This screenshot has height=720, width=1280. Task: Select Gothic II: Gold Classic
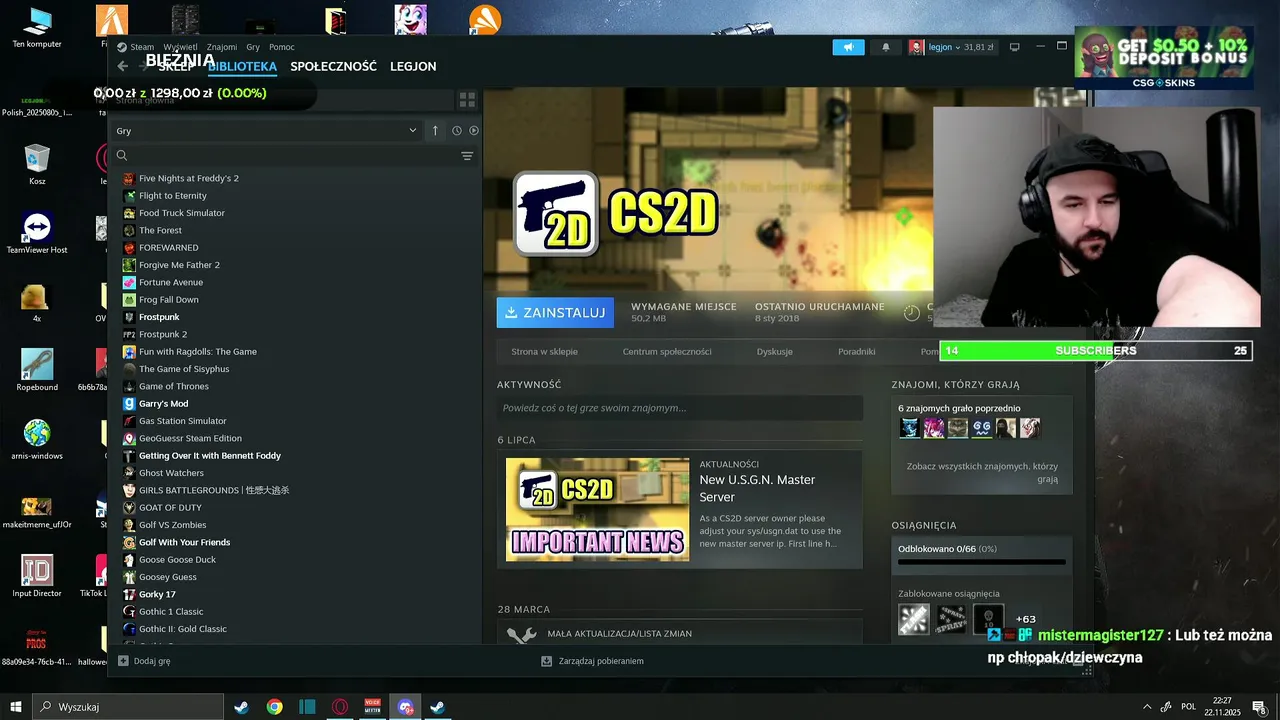(183, 629)
